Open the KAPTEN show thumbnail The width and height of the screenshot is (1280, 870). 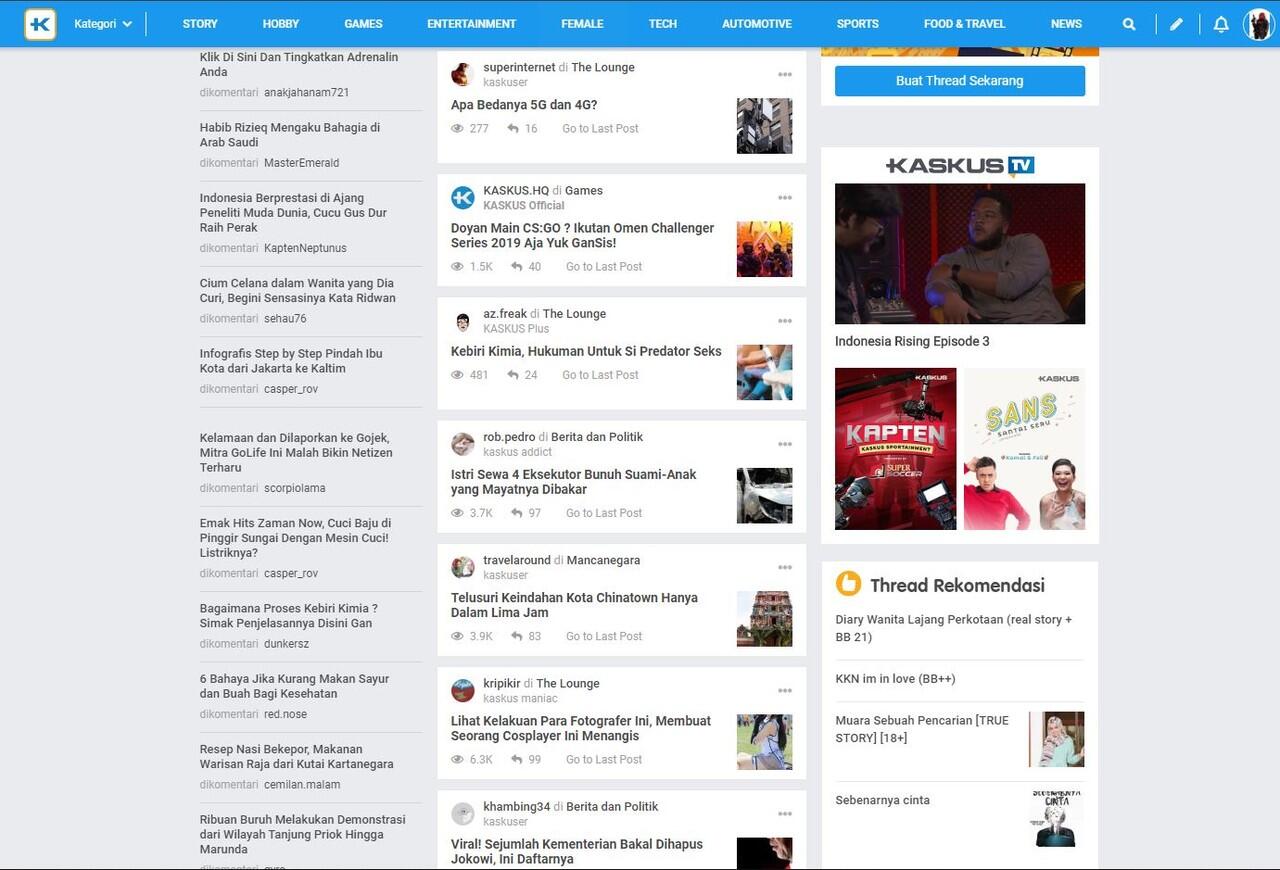(x=895, y=449)
